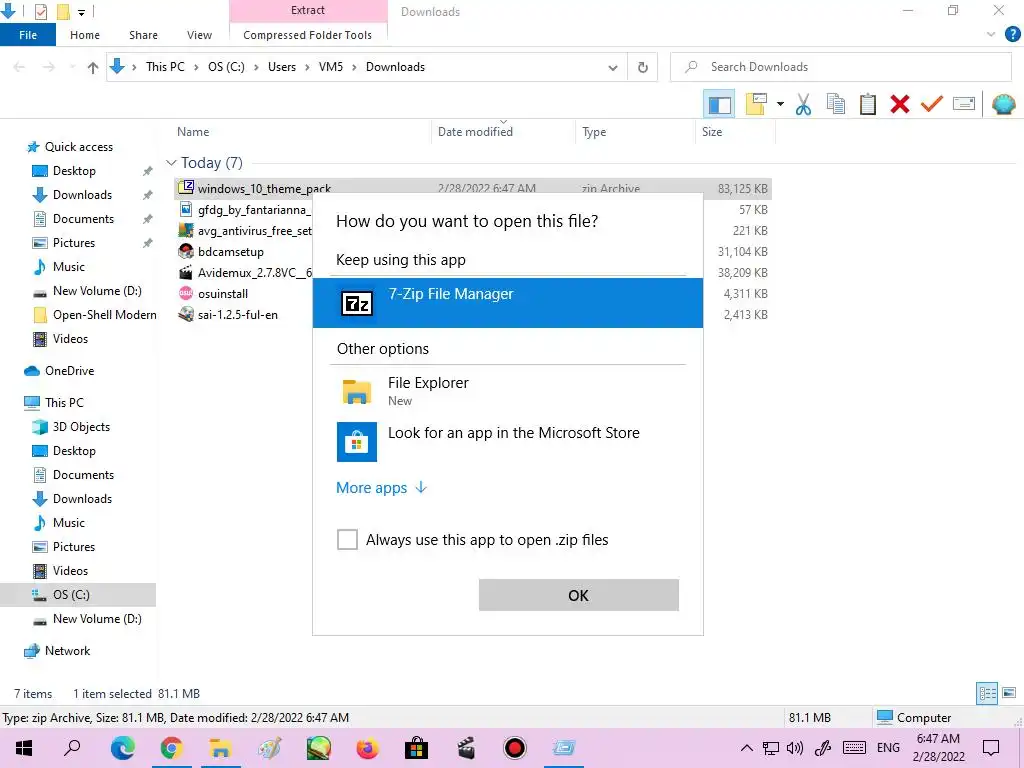This screenshot has width=1024, height=768.
Task: Select the osuinstall file
Action: pos(223,293)
